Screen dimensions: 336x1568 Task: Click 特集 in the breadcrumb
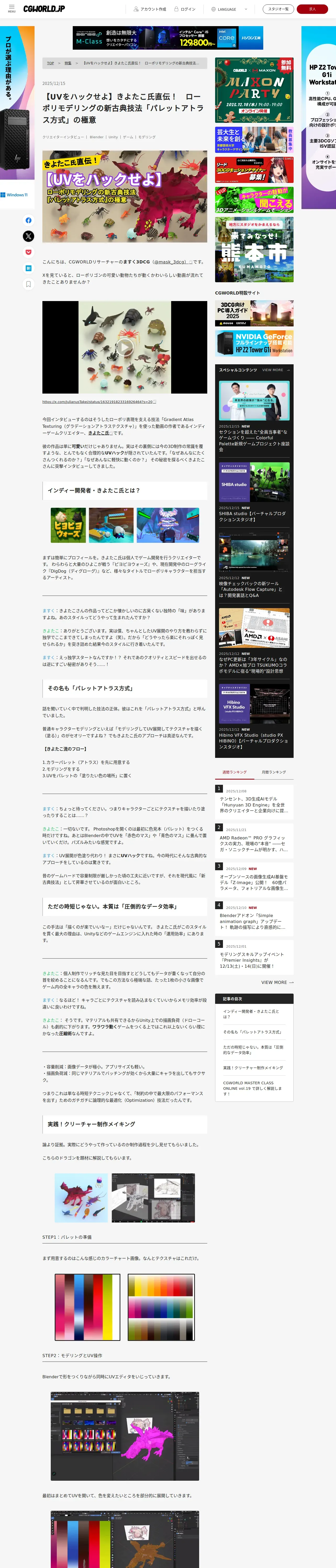pyautogui.click(x=68, y=63)
